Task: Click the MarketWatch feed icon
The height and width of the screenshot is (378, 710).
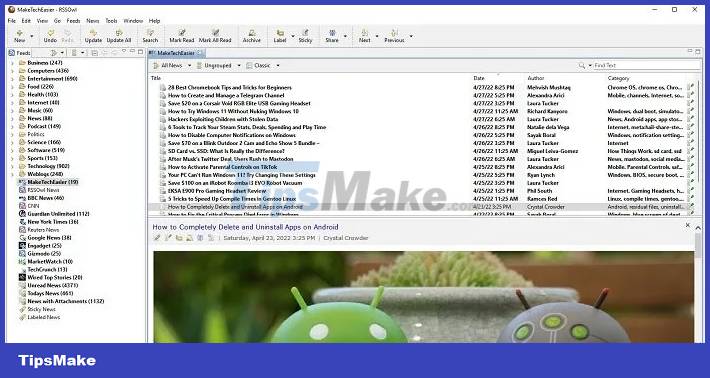Action: [22, 261]
